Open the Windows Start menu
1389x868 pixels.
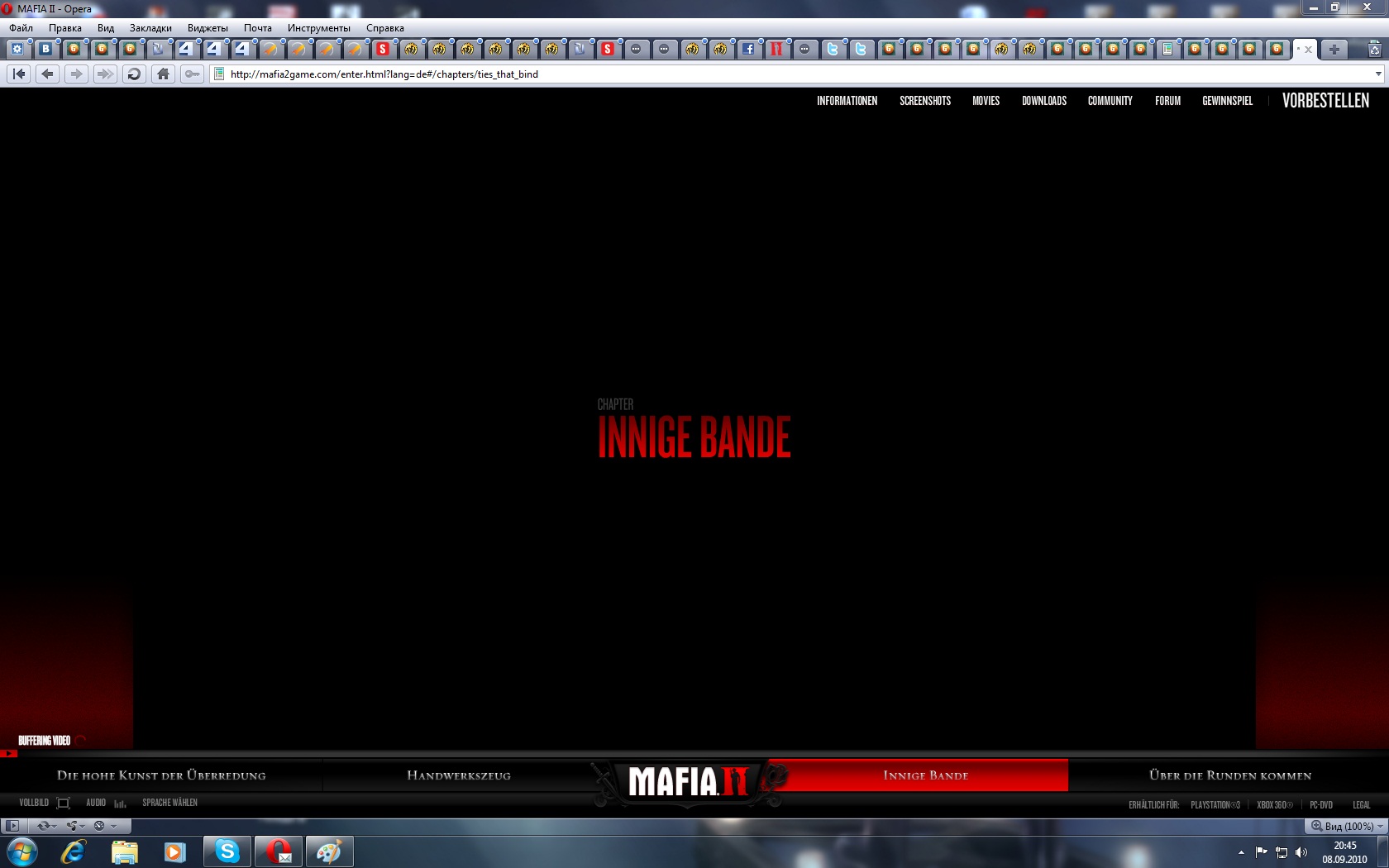click(x=22, y=851)
